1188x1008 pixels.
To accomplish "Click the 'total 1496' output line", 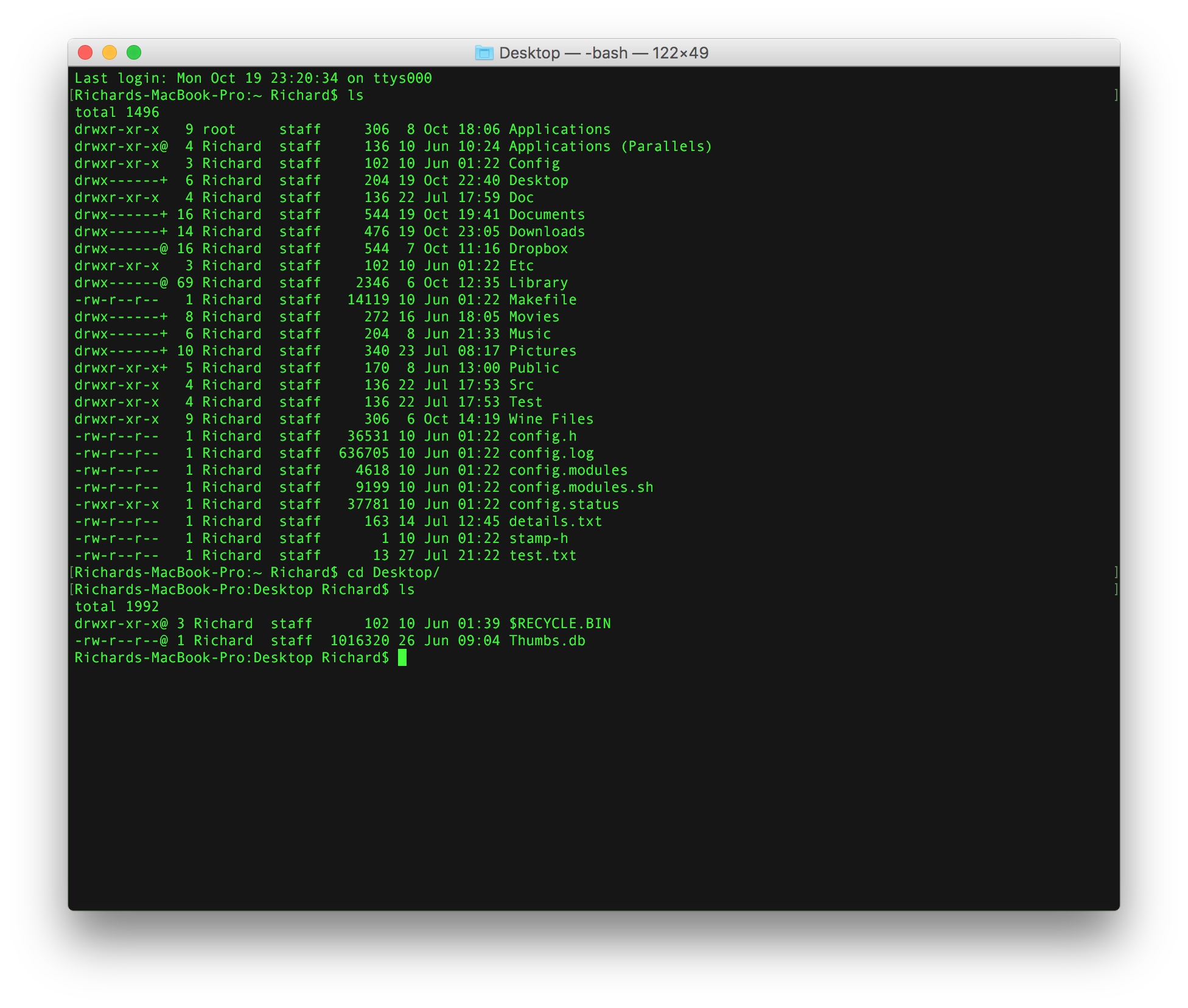I will point(116,112).
